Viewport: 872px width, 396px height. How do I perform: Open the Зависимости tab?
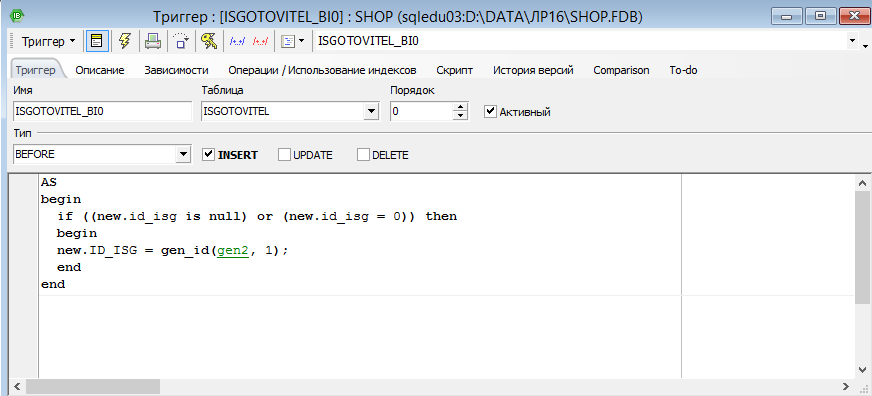coord(176,70)
